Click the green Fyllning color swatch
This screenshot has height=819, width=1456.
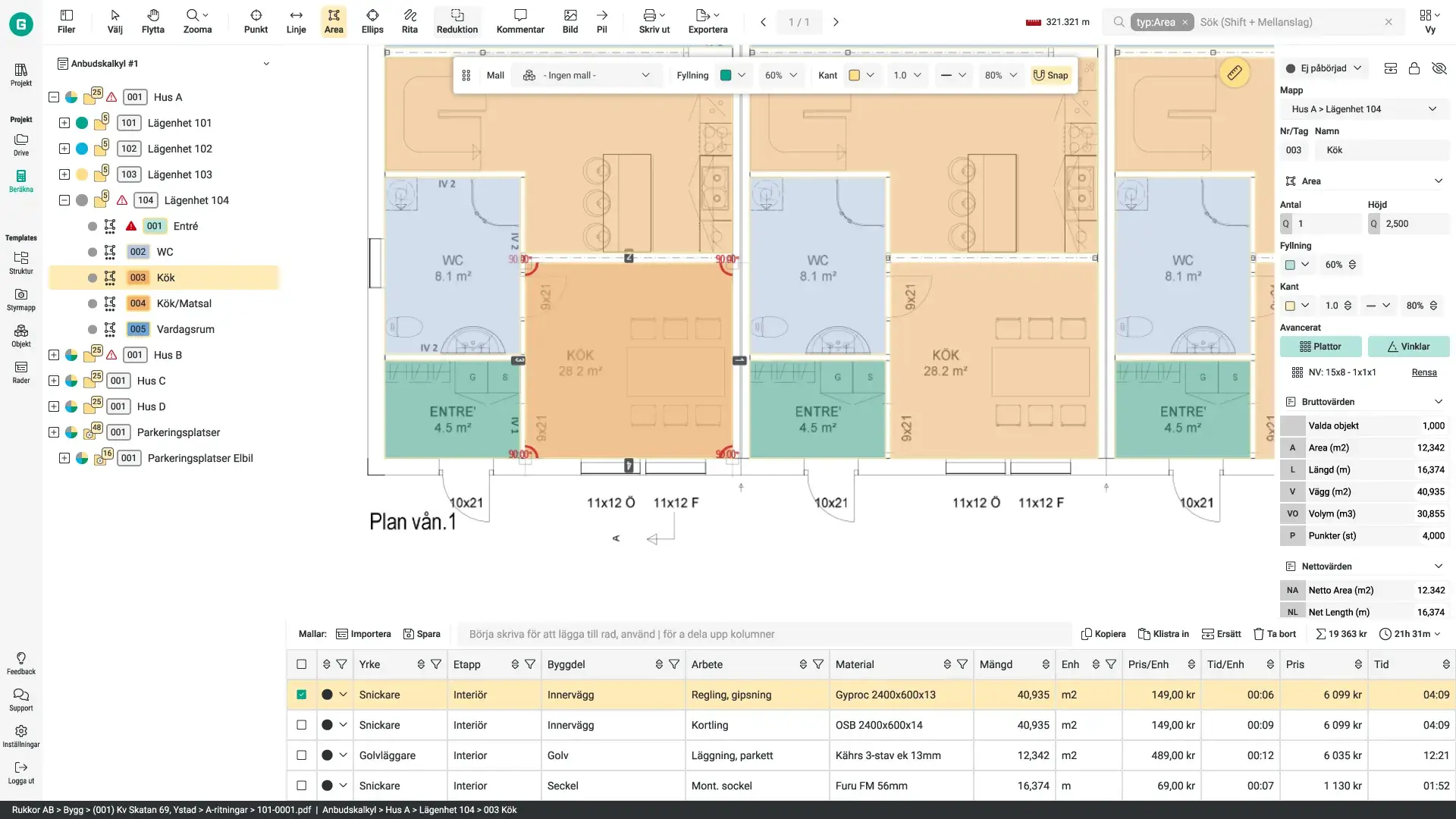(726, 75)
